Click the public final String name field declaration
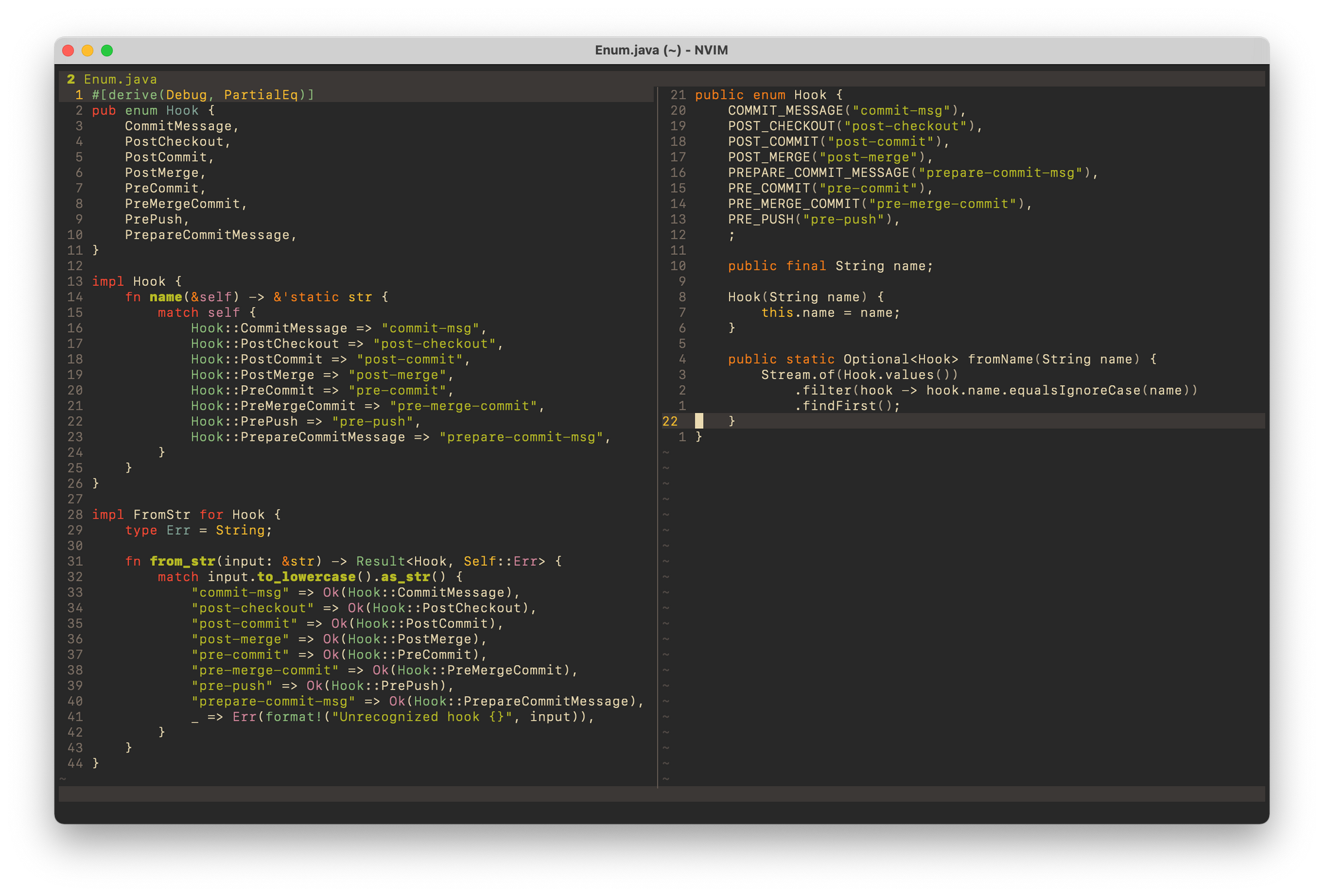The height and width of the screenshot is (896, 1324). (x=829, y=265)
